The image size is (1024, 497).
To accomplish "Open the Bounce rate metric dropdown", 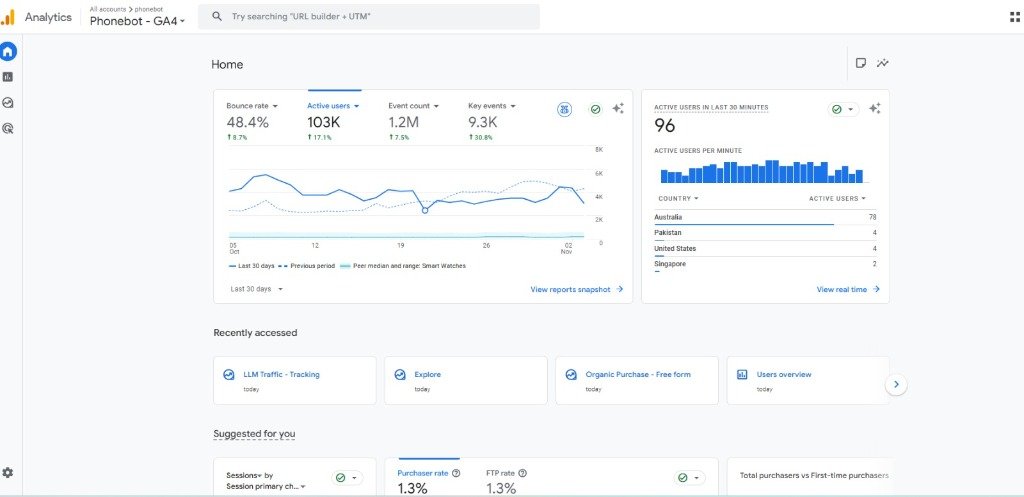I will click(x=252, y=106).
